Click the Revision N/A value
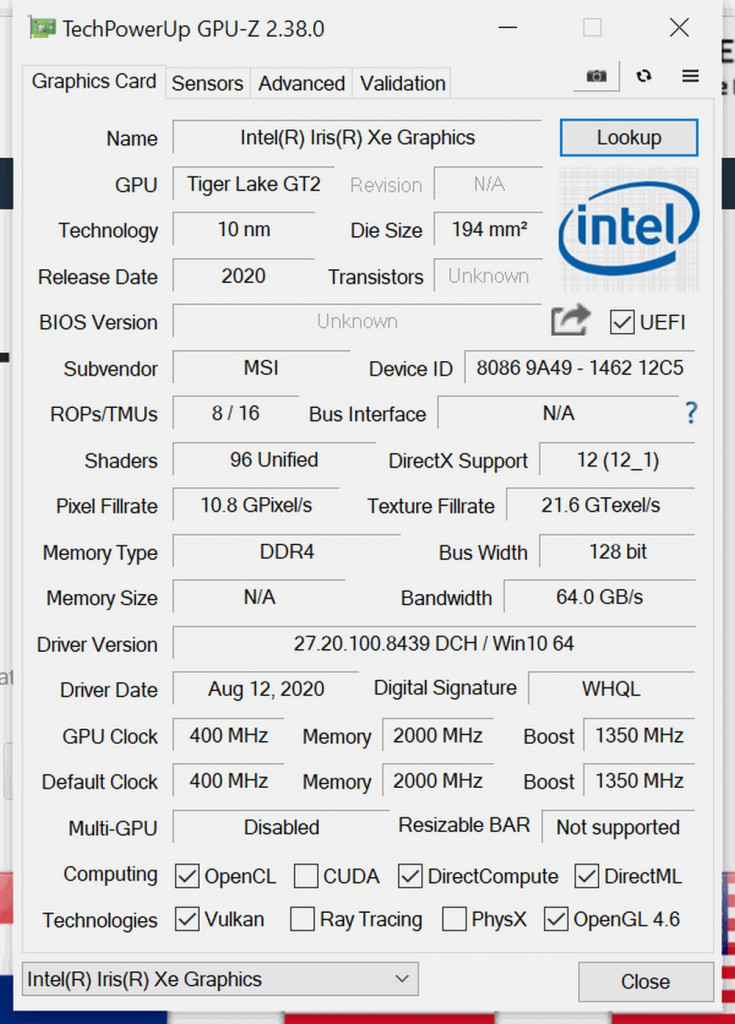This screenshot has height=1024, width=735. 489,184
